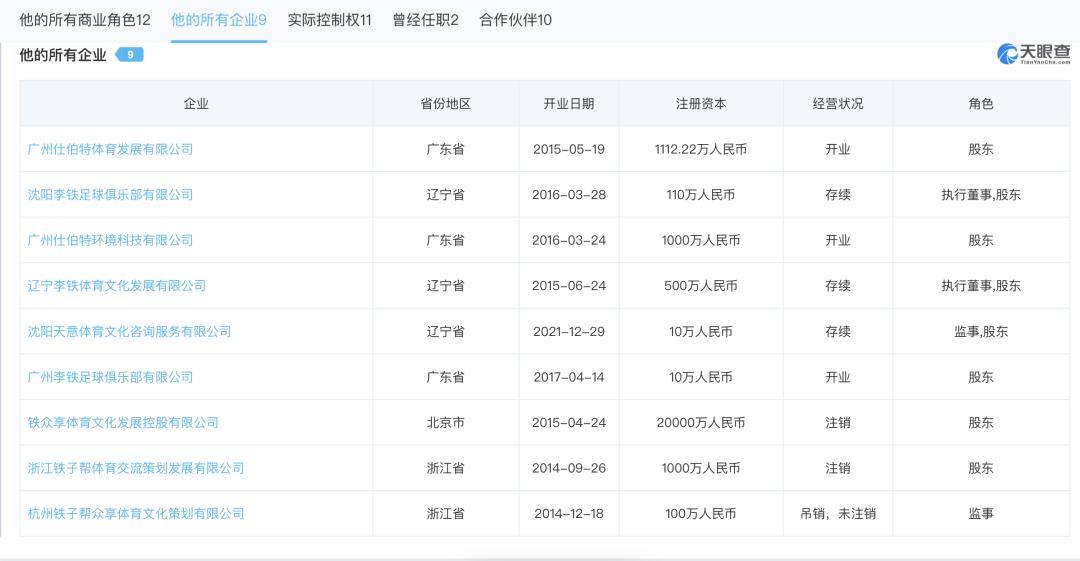This screenshot has width=1080, height=561.
Task: Click the 开业日期 column header
Action: pyautogui.click(x=568, y=104)
